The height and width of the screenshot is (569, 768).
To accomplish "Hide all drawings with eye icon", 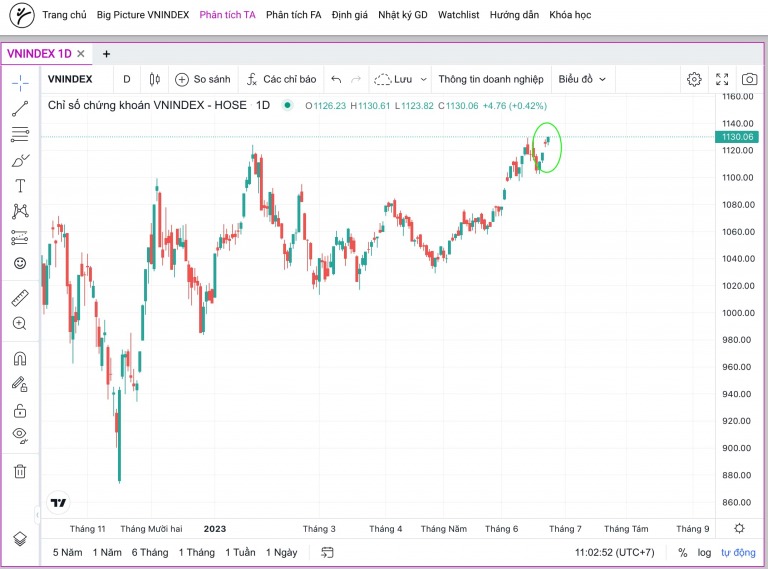I will (20, 435).
